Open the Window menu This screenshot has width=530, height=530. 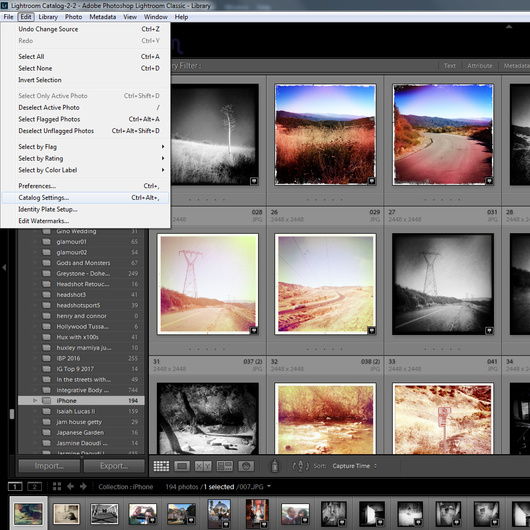155,17
